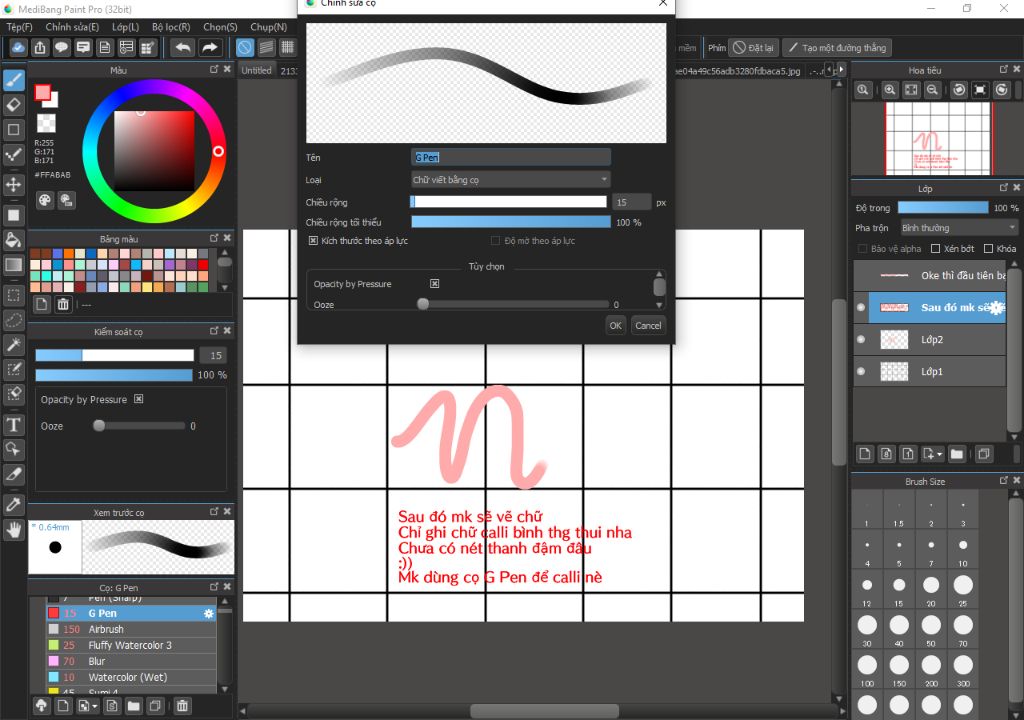This screenshot has height=720, width=1024.
Task: Click the Undo arrow in toolbar
Action: (184, 48)
